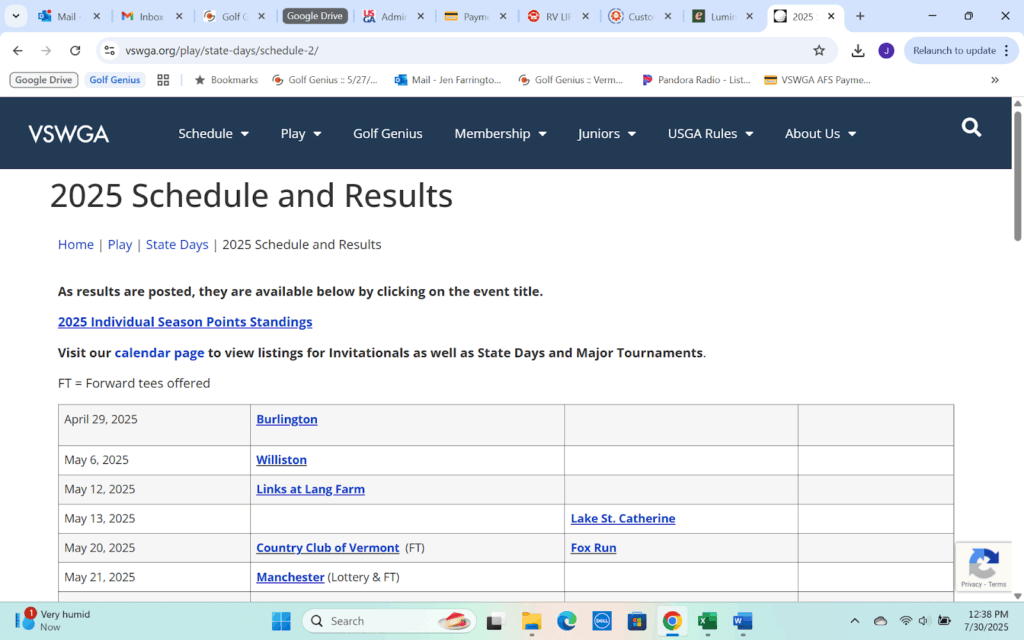The height and width of the screenshot is (640, 1024).
Task: Click the Relaunch to update button
Action: pyautogui.click(x=960, y=51)
